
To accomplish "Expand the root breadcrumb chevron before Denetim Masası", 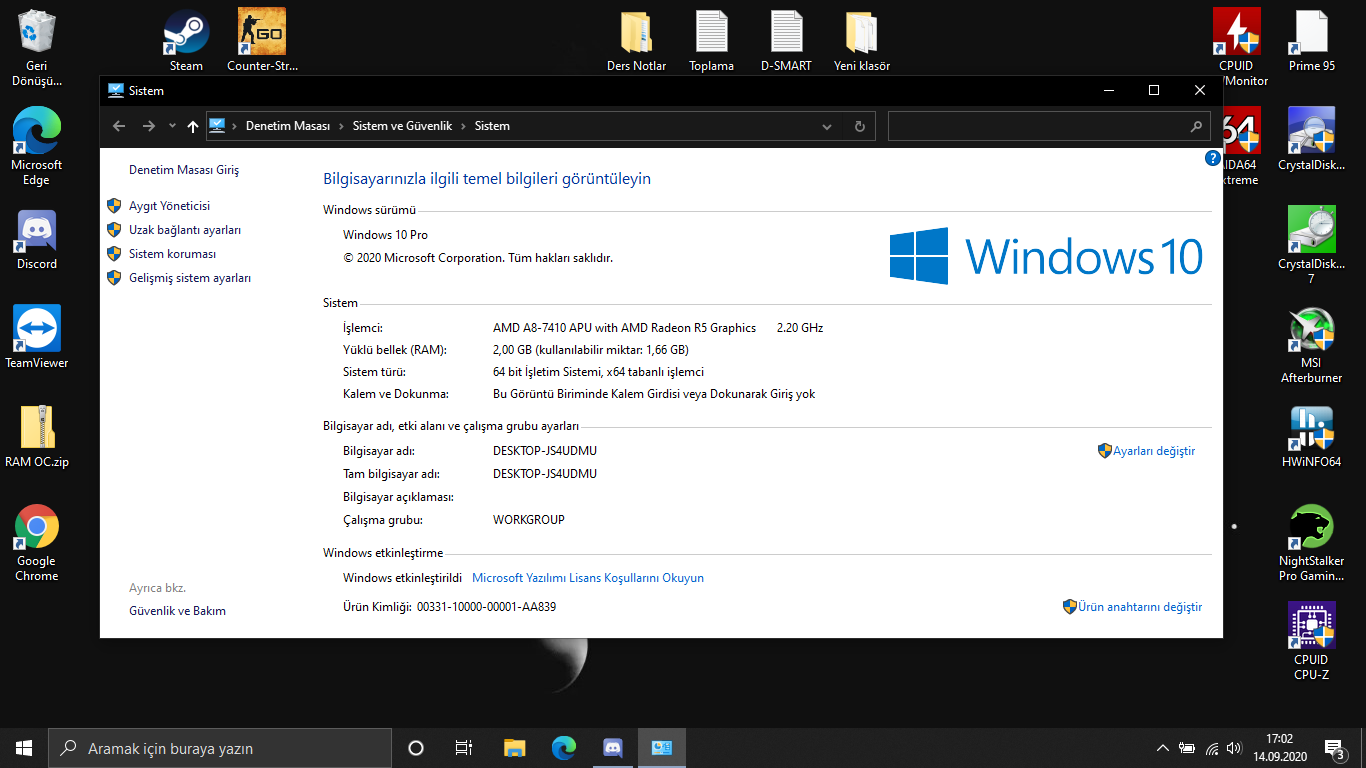I will click(x=234, y=126).
